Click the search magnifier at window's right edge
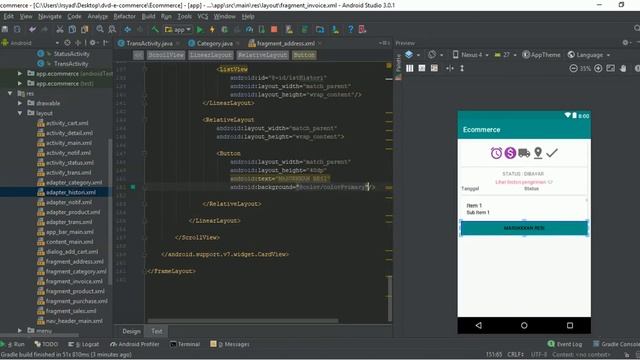This screenshot has height=360, width=640. (637, 29)
